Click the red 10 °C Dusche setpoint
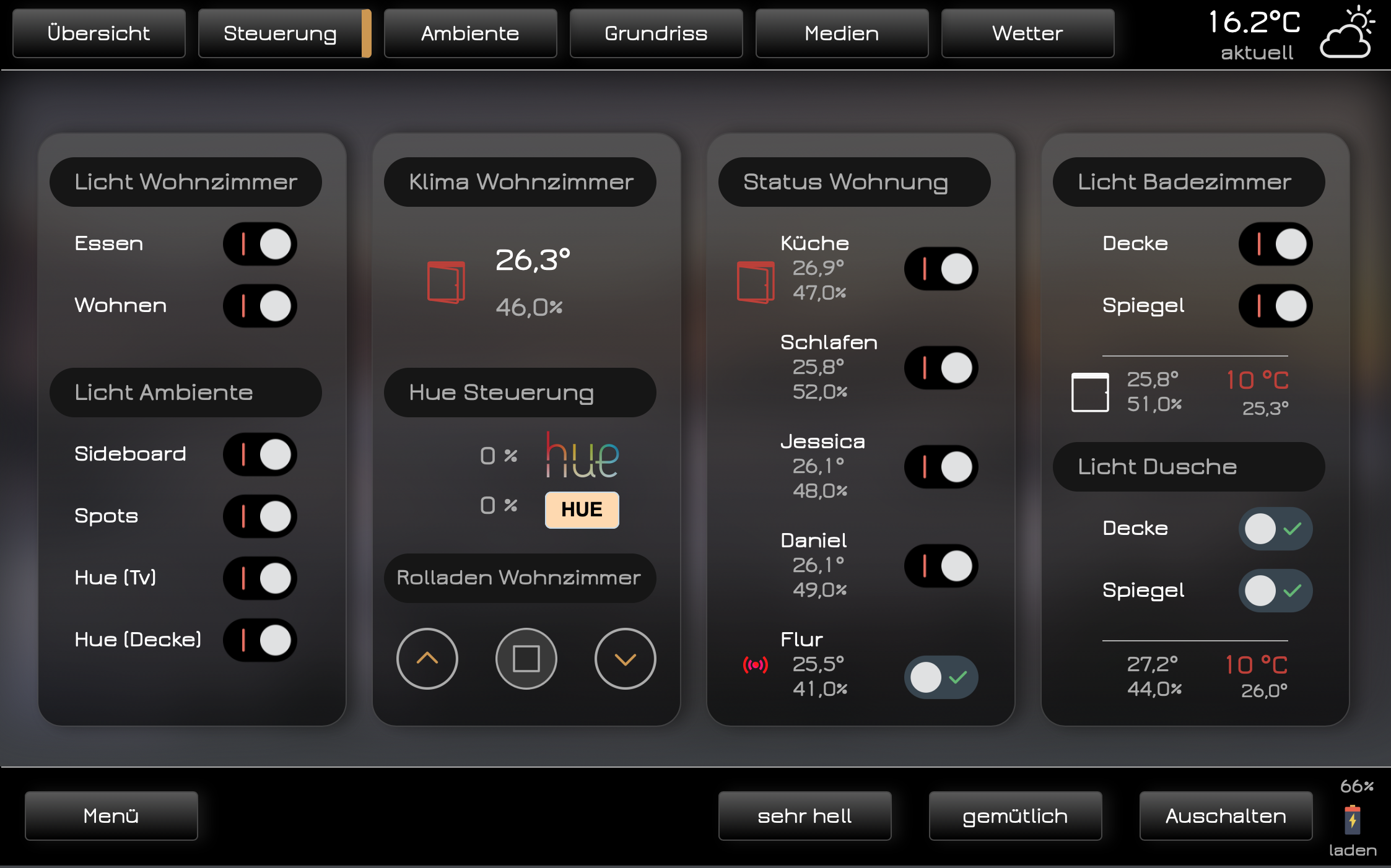This screenshot has height=868, width=1391. click(x=1257, y=665)
